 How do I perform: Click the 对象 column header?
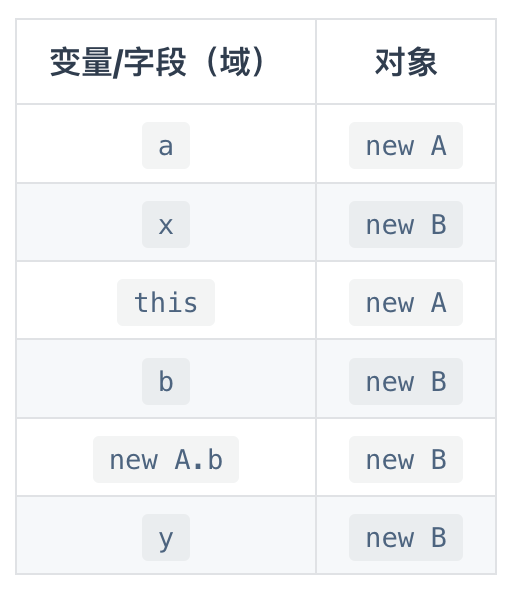coord(406,62)
